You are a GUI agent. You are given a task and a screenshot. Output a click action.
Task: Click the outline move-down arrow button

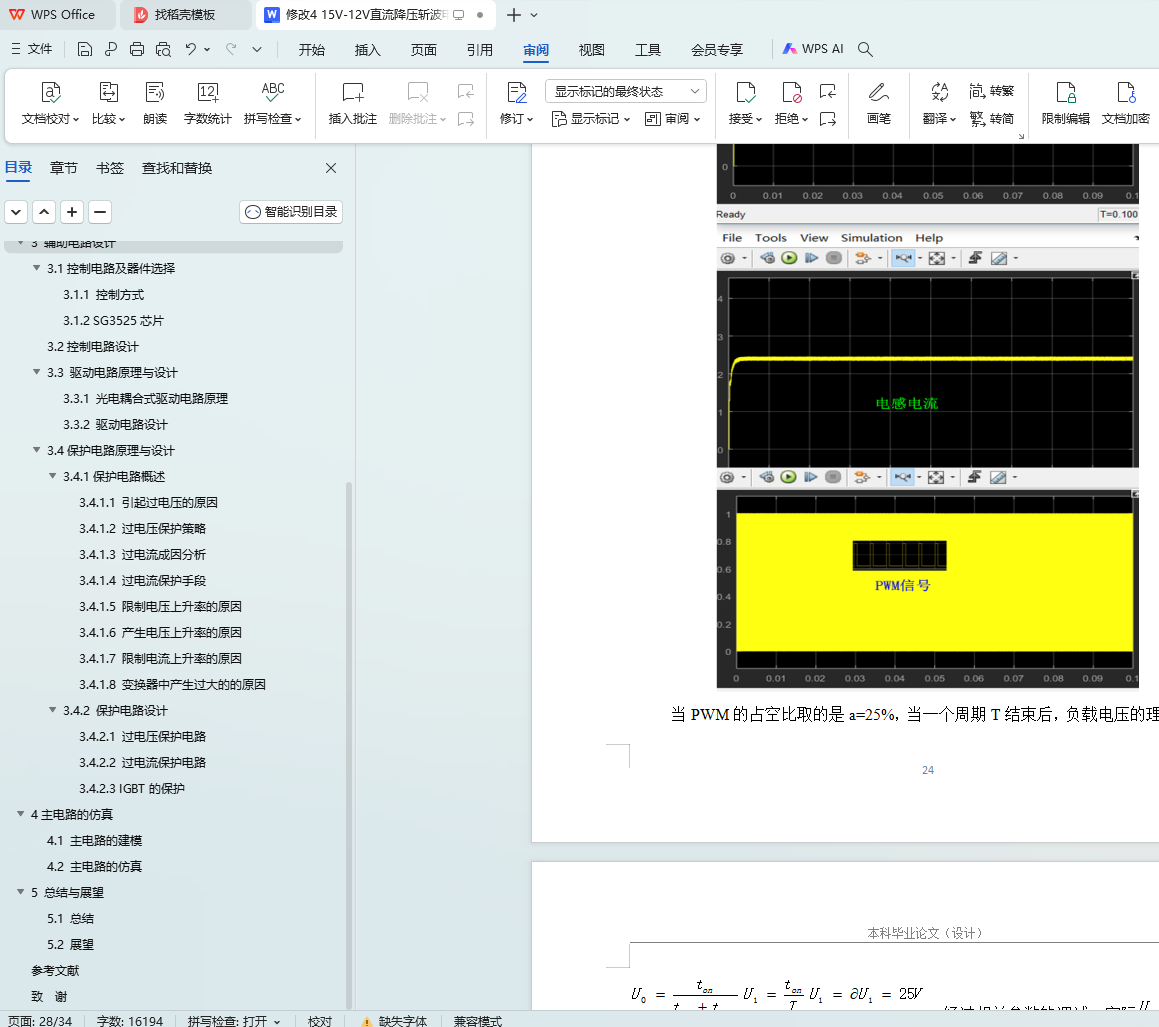[16, 212]
